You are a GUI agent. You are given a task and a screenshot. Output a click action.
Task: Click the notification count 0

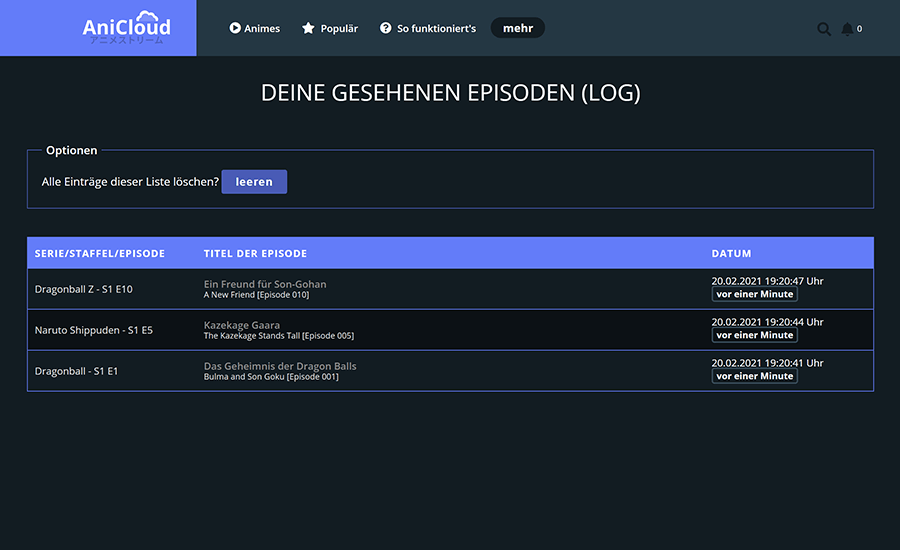(x=859, y=29)
